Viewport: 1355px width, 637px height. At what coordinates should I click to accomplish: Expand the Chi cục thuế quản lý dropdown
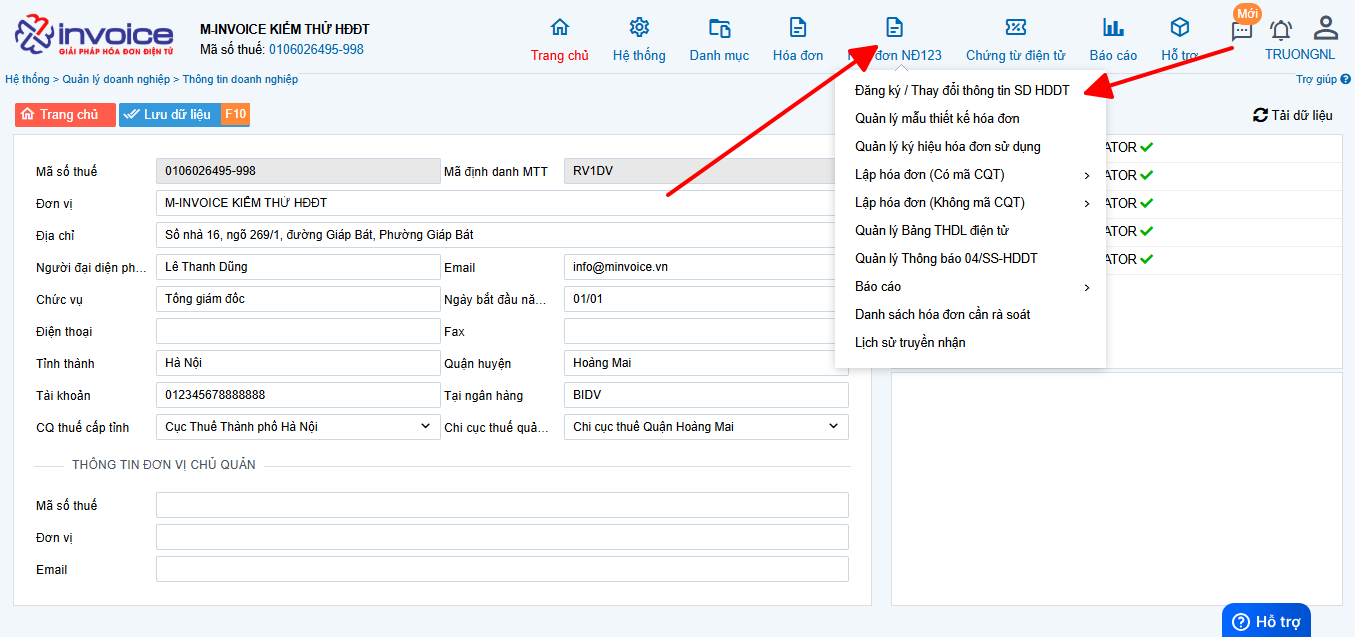coord(706,427)
